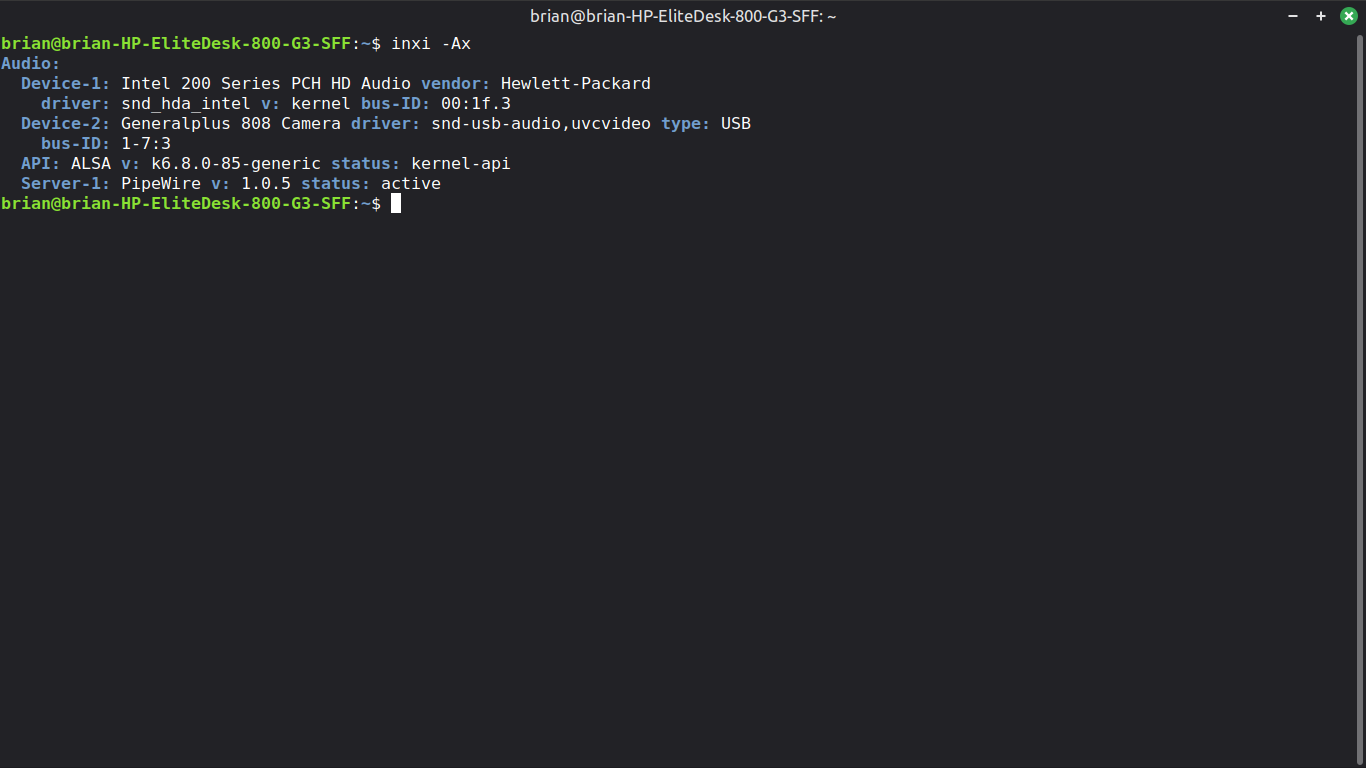Click the snd-usb-audio,uvcvideo driver text
Image resolution: width=1366 pixels, height=768 pixels.
click(x=541, y=124)
